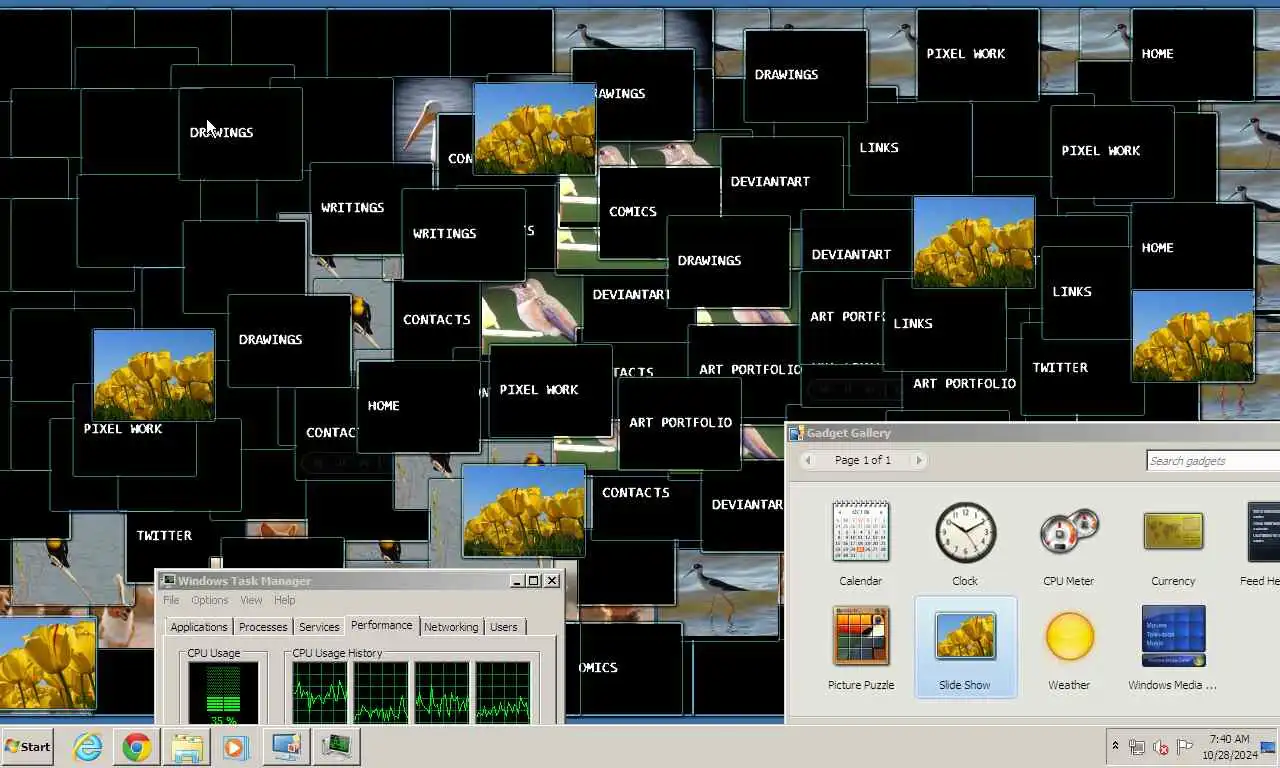Click the Task Manager title bar icon
The image size is (1280, 768).
(x=168, y=580)
